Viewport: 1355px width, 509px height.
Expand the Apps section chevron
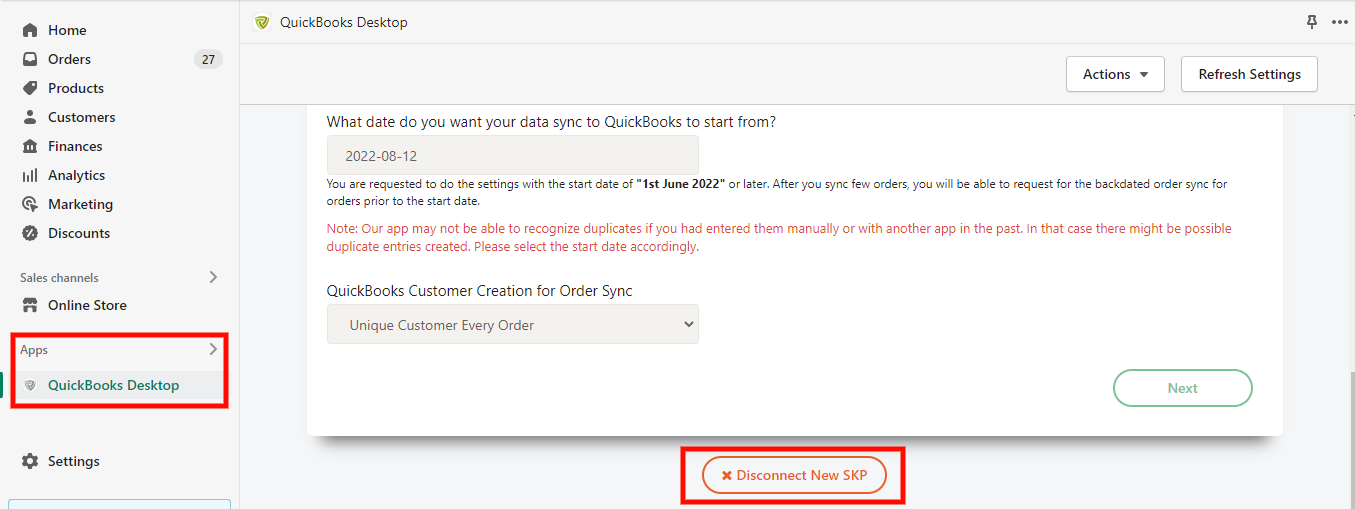point(213,350)
